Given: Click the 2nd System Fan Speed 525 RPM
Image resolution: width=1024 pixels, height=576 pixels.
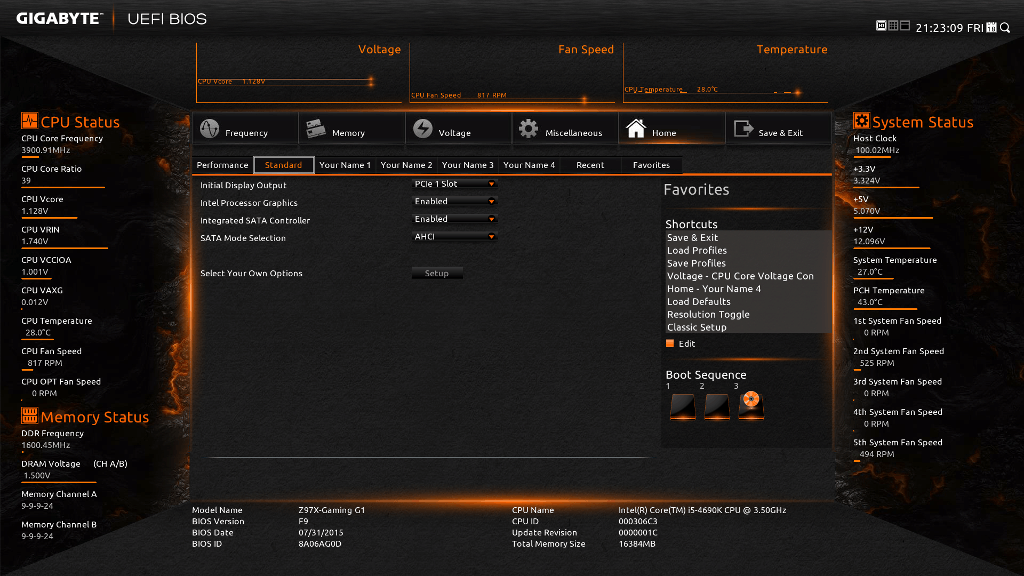Looking at the screenshot, I should coord(877,363).
